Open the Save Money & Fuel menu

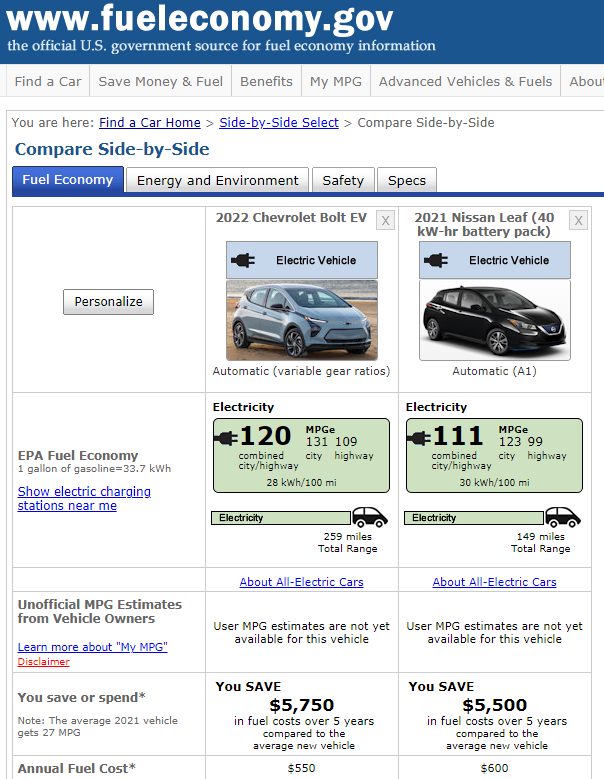click(160, 81)
